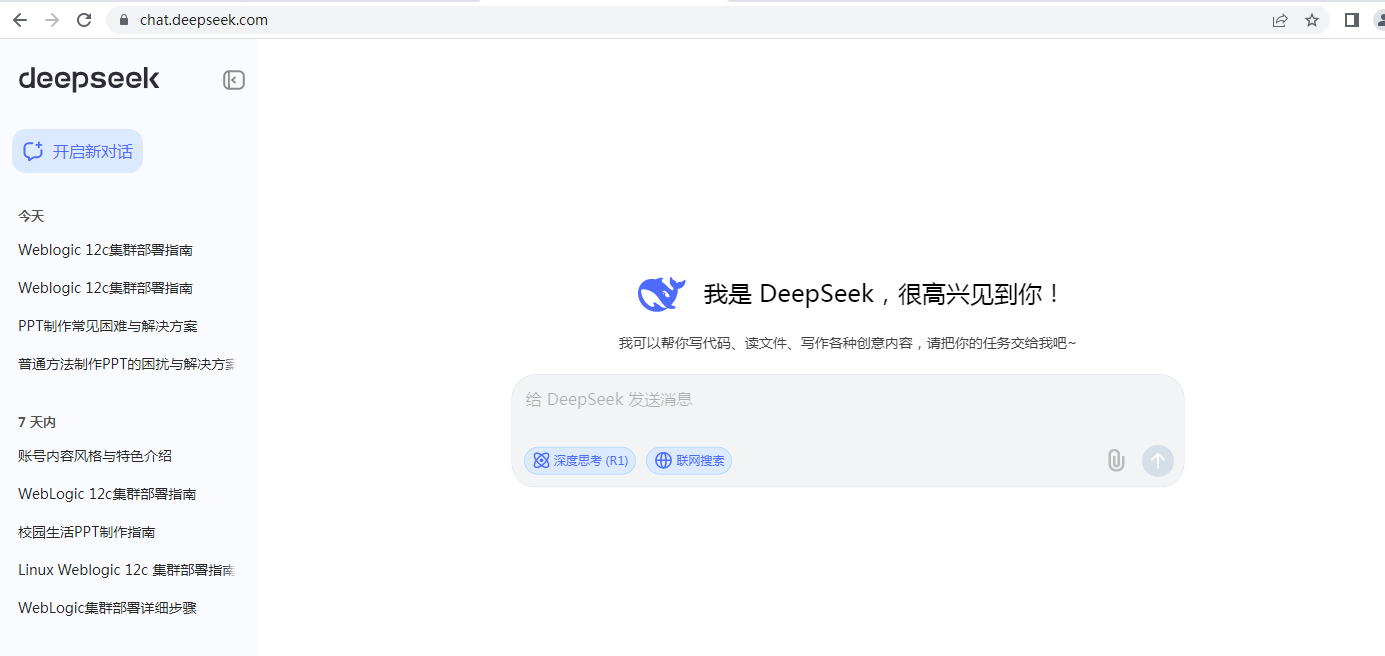Collapse the sidebar with the panel icon
Viewport: 1385px width, 656px height.
(x=234, y=80)
